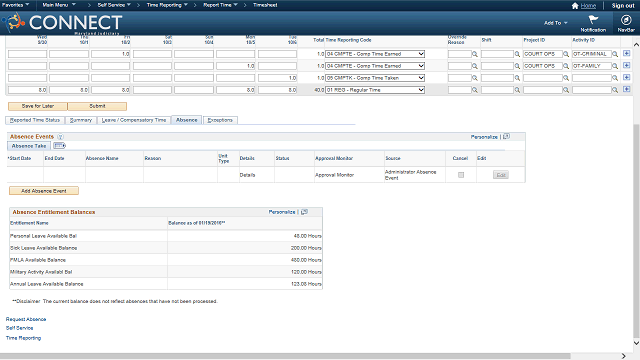Click Project ID field on OT-FAMILY row
The height and width of the screenshot is (360, 640).
click(x=542, y=66)
